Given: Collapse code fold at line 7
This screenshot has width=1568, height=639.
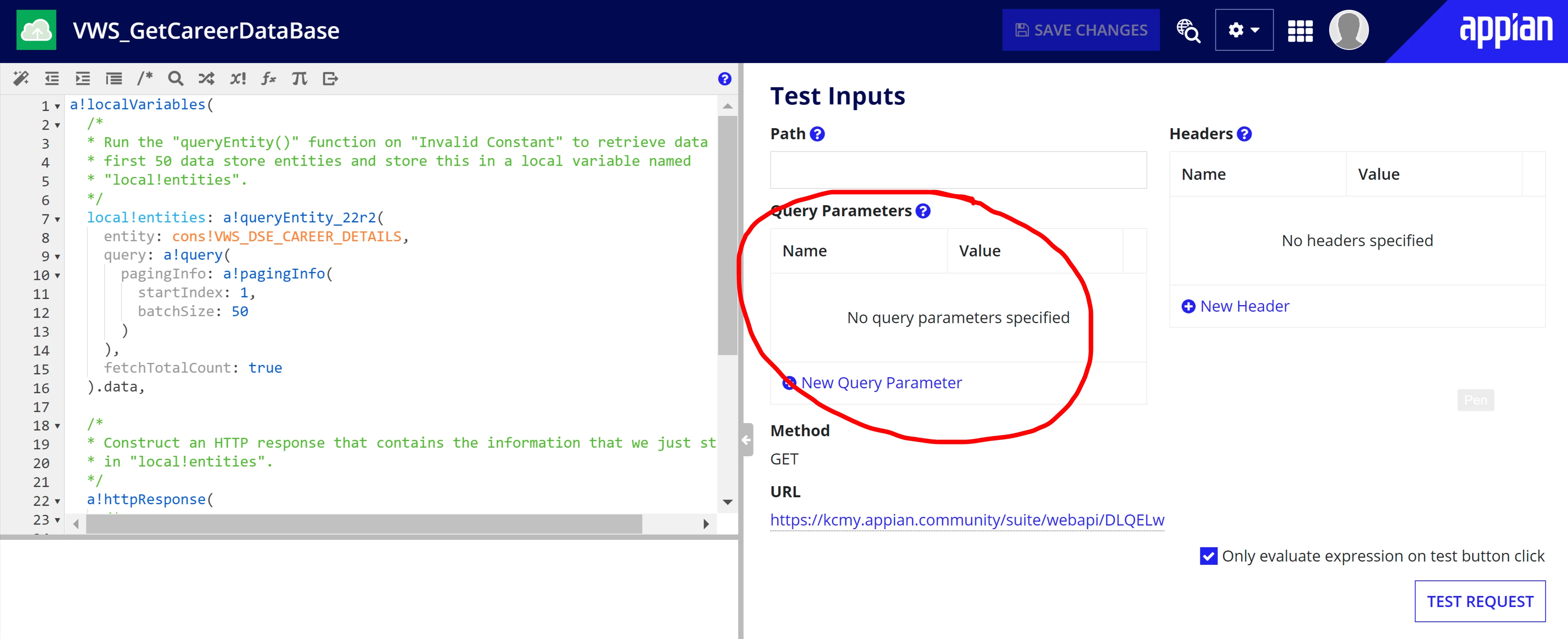Looking at the screenshot, I should click(x=58, y=219).
